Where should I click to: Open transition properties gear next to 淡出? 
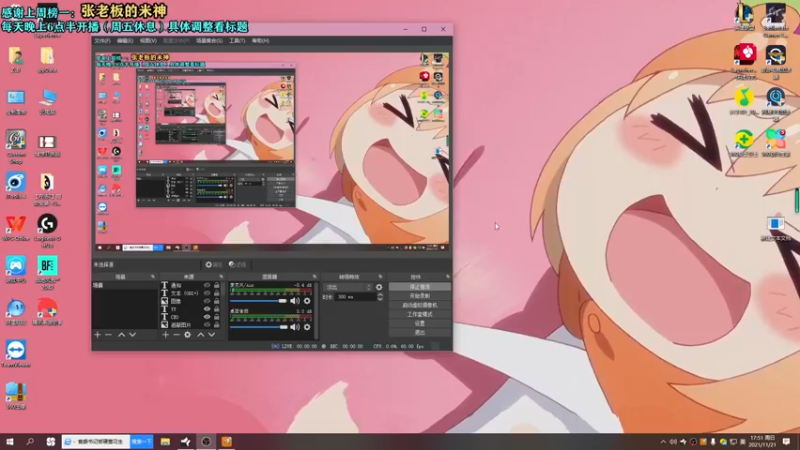[379, 287]
